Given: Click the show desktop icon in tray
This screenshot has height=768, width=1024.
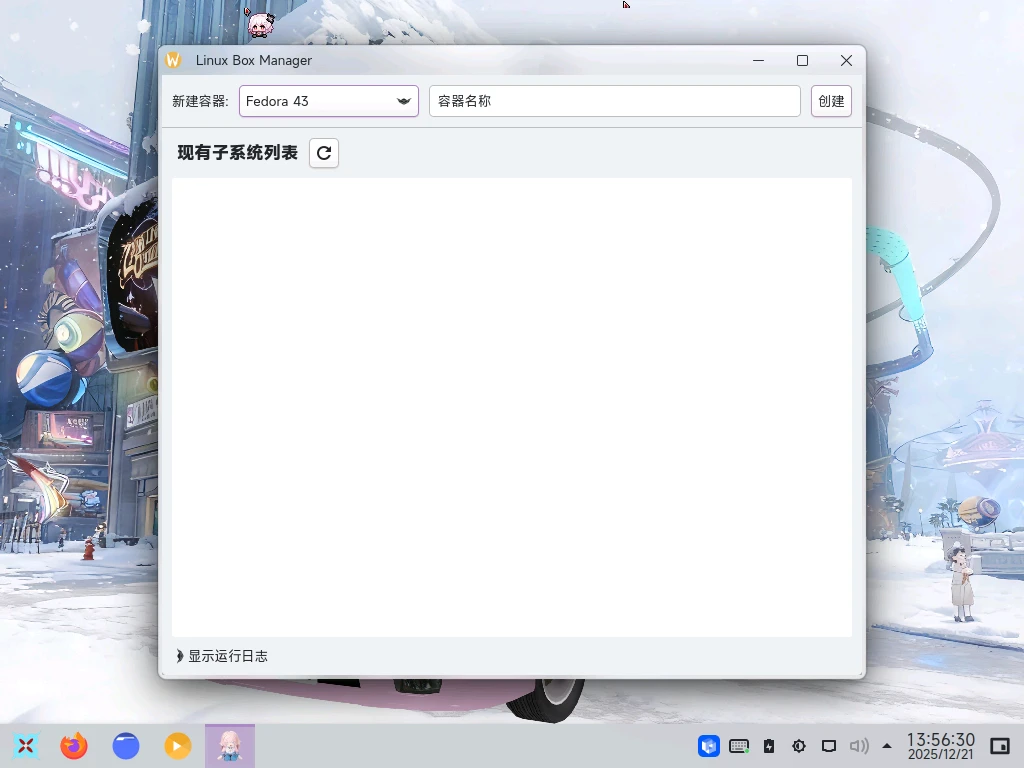Looking at the screenshot, I should 1000,746.
